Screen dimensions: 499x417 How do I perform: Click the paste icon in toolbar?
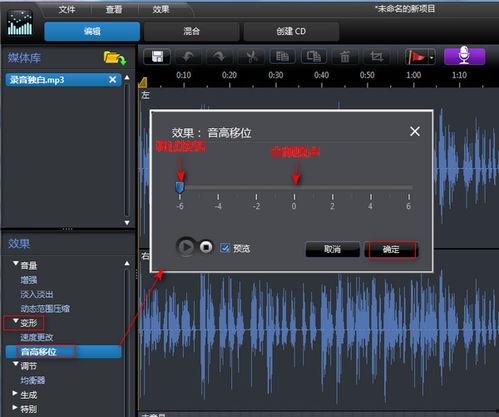[314, 57]
